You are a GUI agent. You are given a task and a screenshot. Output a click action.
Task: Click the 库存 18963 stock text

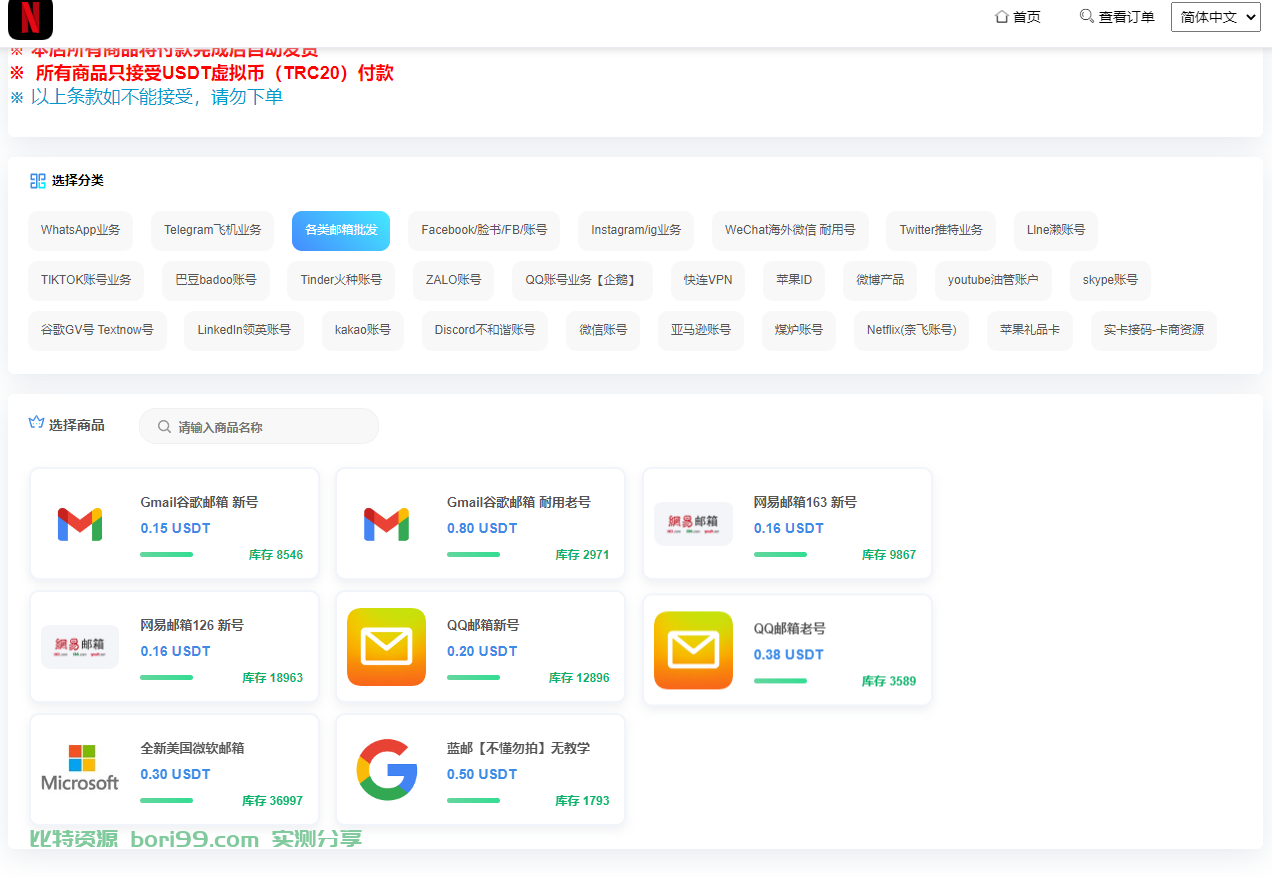[272, 678]
